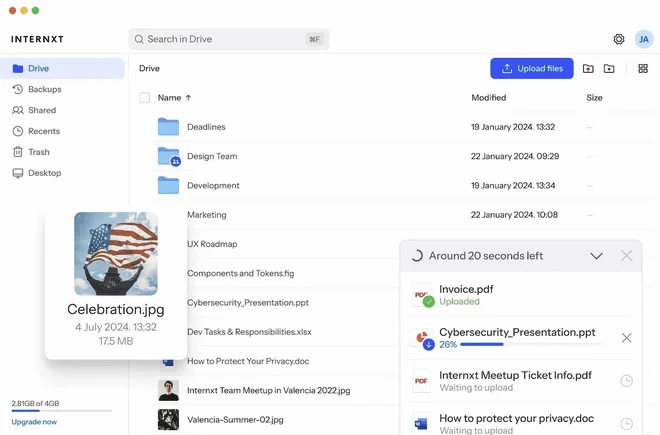The image size is (660, 435).
Task: Click the Development folder name
Action: [x=213, y=185]
